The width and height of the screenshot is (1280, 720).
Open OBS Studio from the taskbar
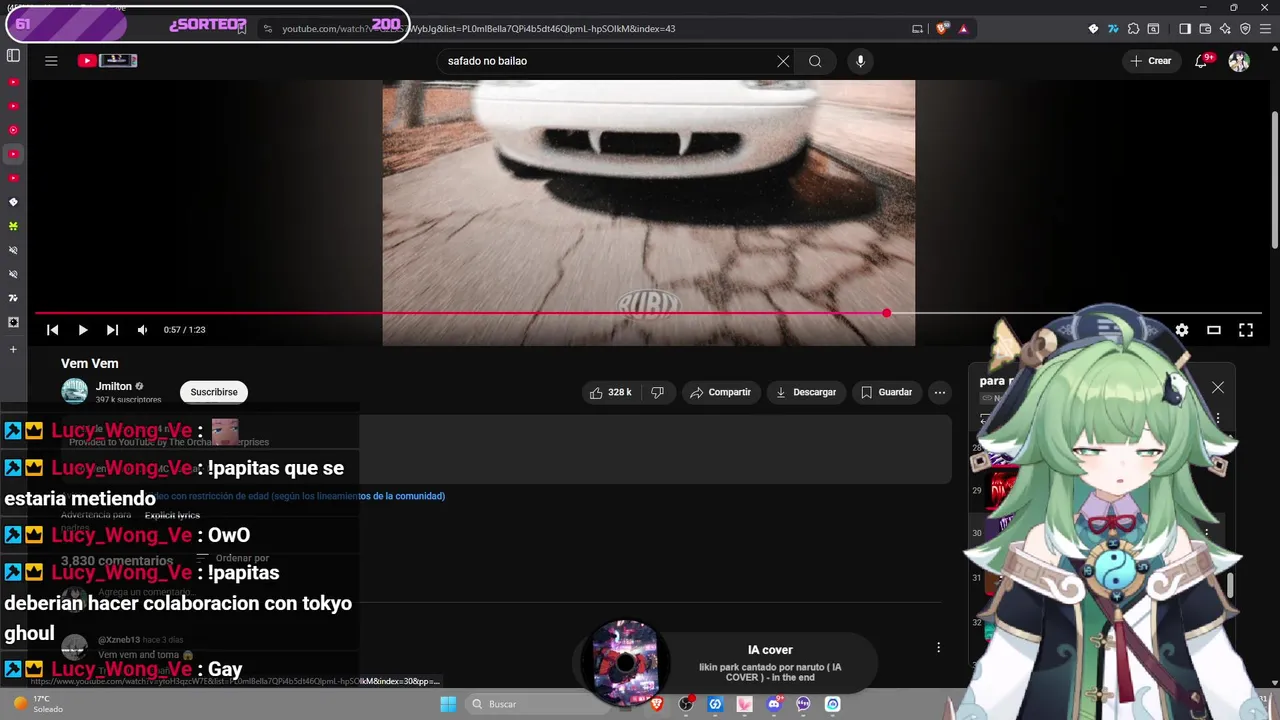coord(686,704)
